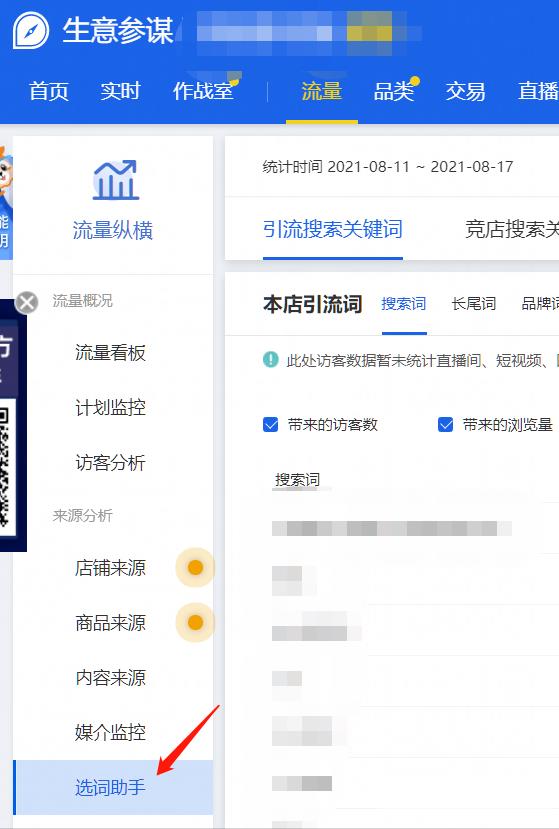Open the 作战室 nav item

pyautogui.click(x=203, y=91)
